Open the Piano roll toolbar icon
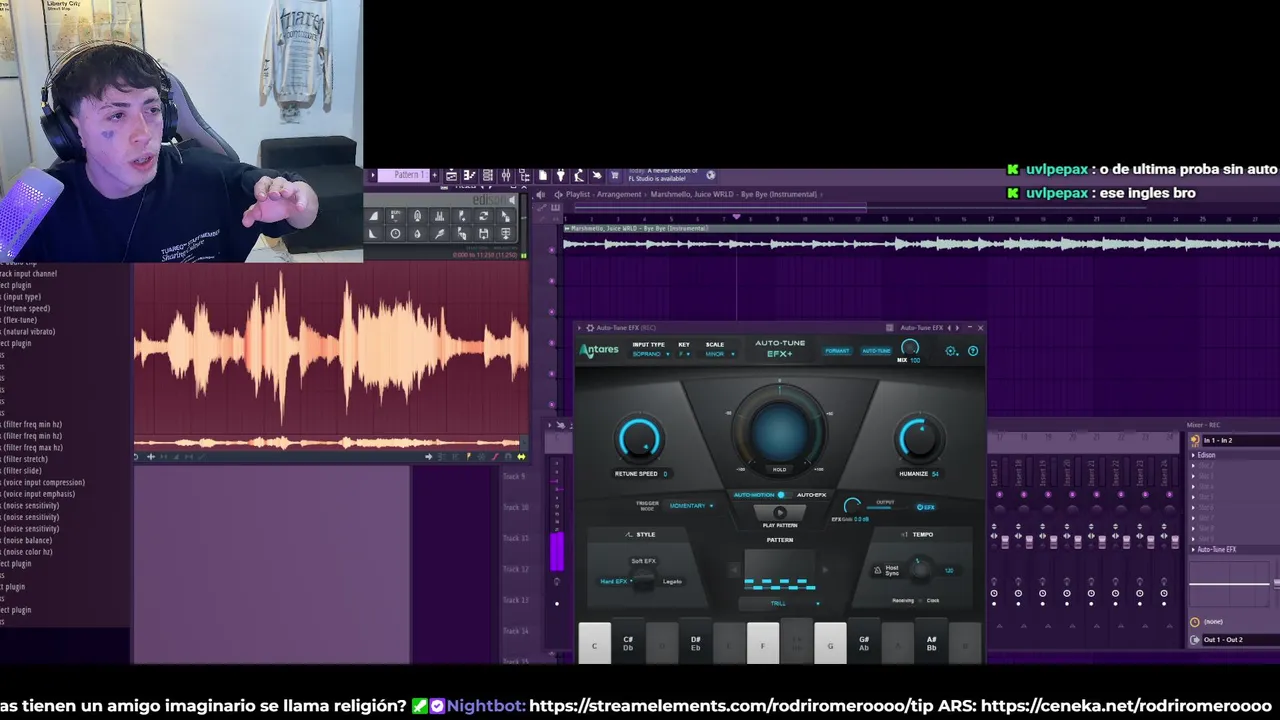1280x720 pixels. (469, 175)
